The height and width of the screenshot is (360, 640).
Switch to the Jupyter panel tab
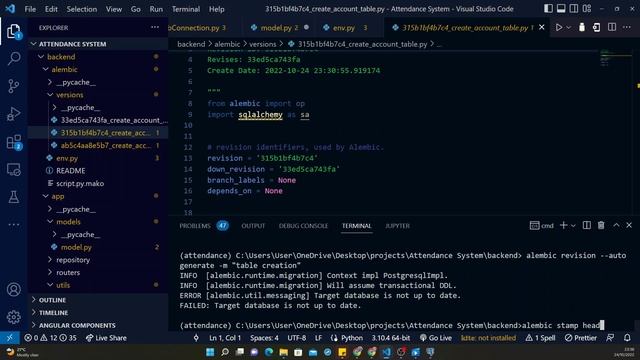397,226
